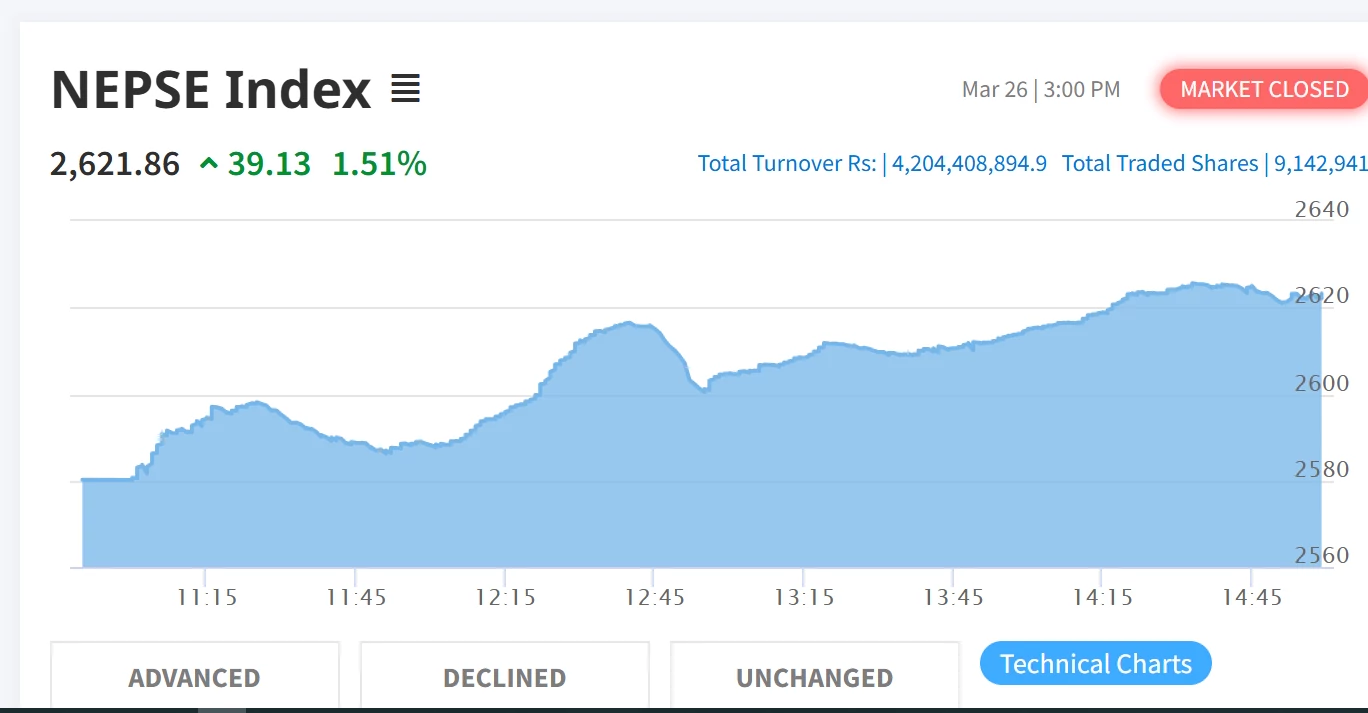
Task: Switch to the DECLINED tab
Action: 504,677
